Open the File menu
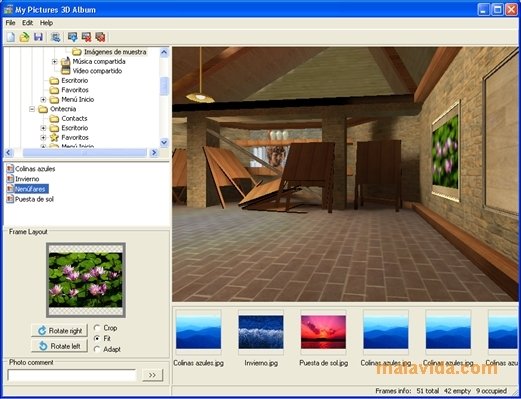The height and width of the screenshot is (399, 521). tap(10, 23)
